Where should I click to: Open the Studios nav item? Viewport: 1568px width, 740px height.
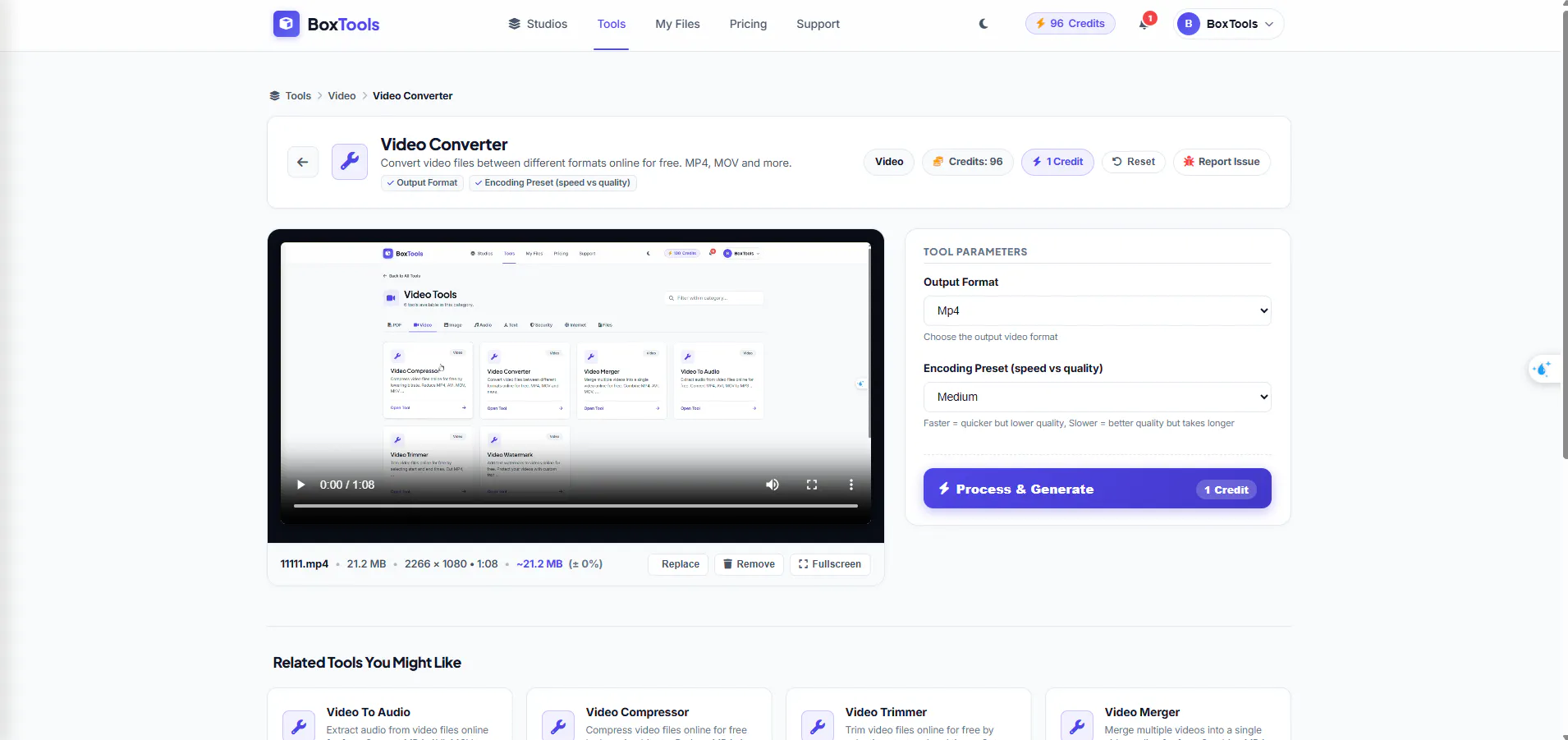(x=538, y=24)
